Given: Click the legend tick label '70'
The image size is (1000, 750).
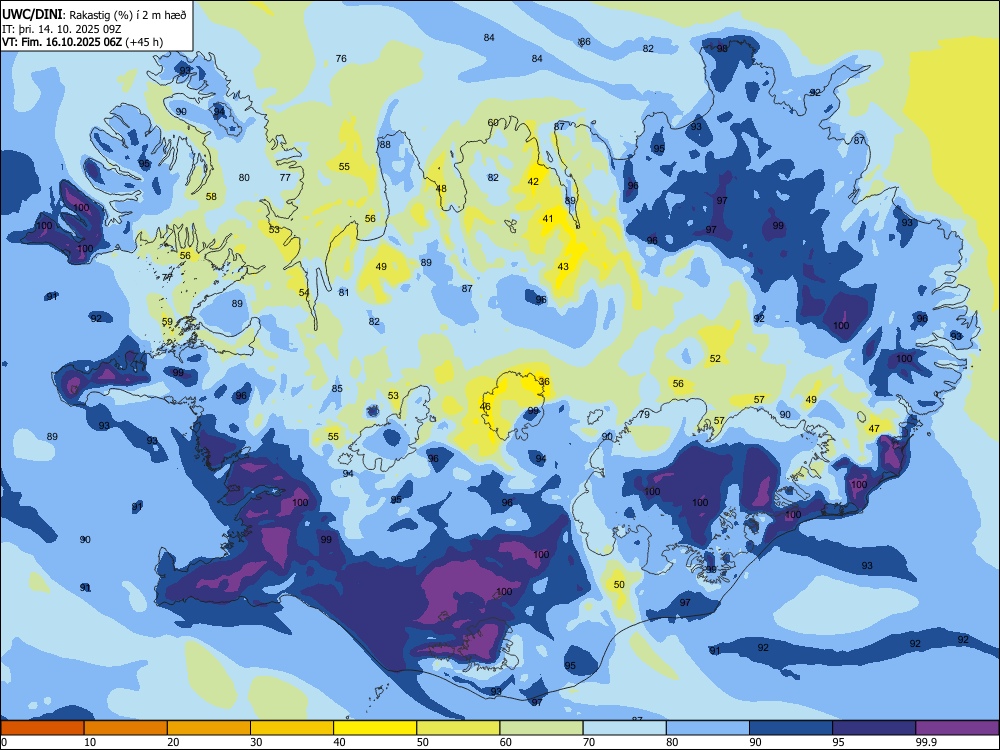Looking at the screenshot, I should point(589,742).
